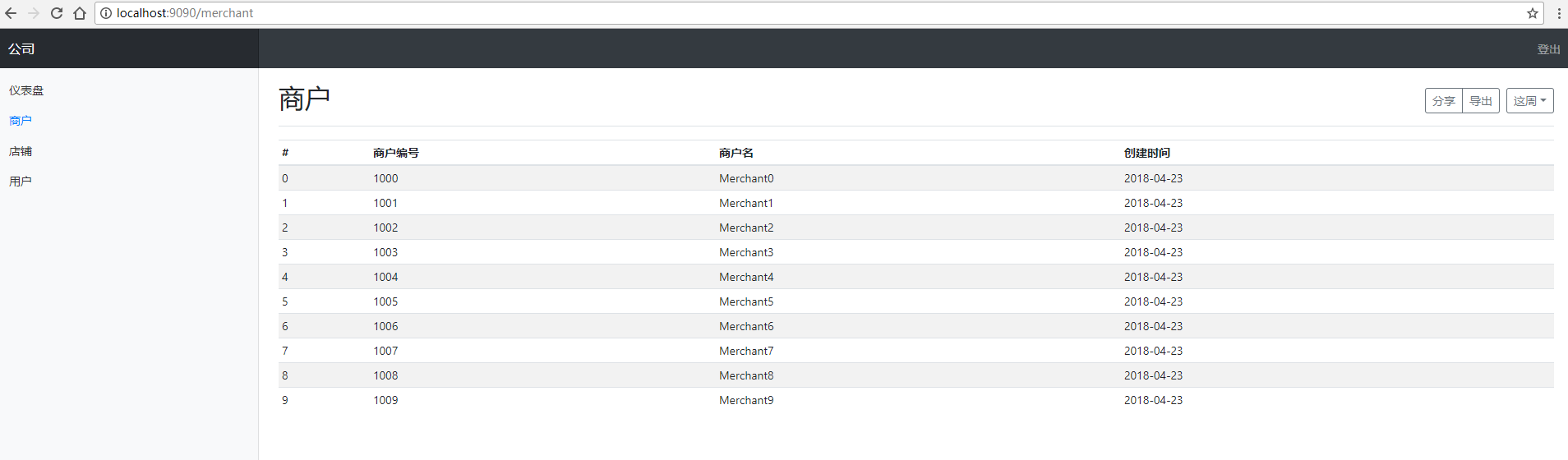
Task: Click the browser back arrow
Action: pos(11,13)
